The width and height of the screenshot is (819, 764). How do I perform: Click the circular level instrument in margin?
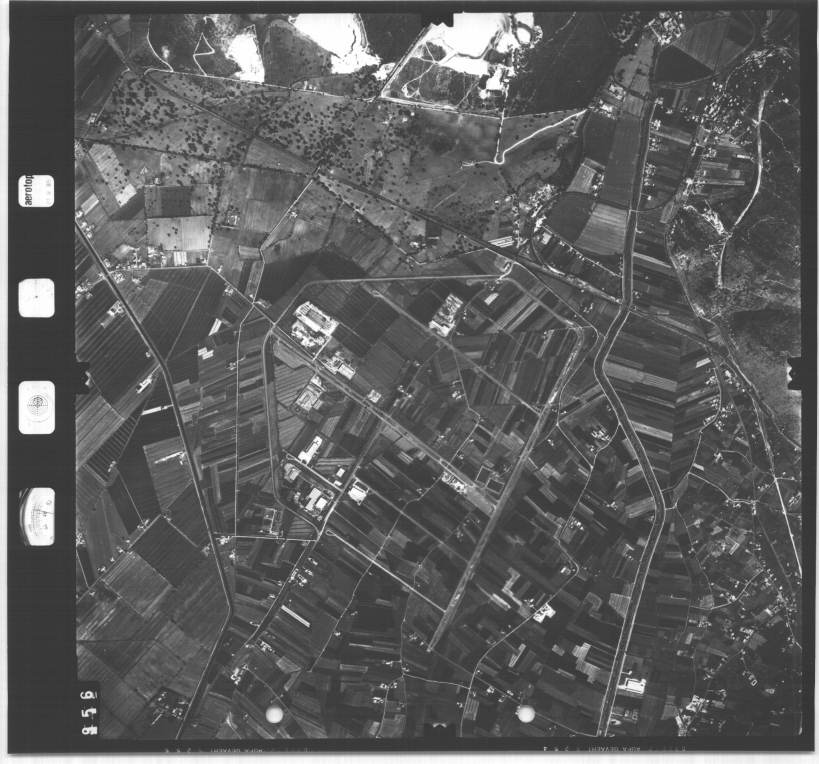tap(37, 407)
